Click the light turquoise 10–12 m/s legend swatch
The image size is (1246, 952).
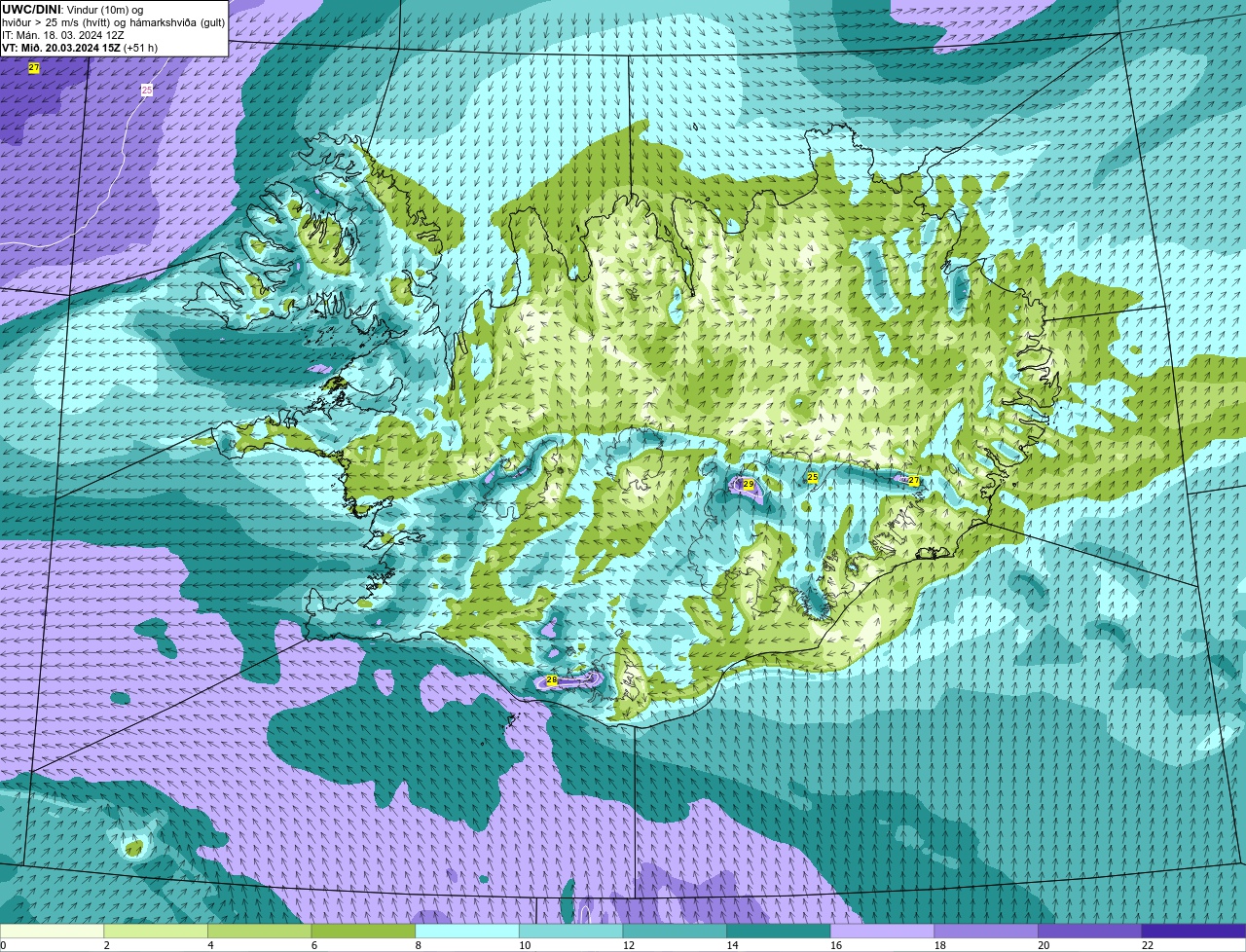[570, 931]
